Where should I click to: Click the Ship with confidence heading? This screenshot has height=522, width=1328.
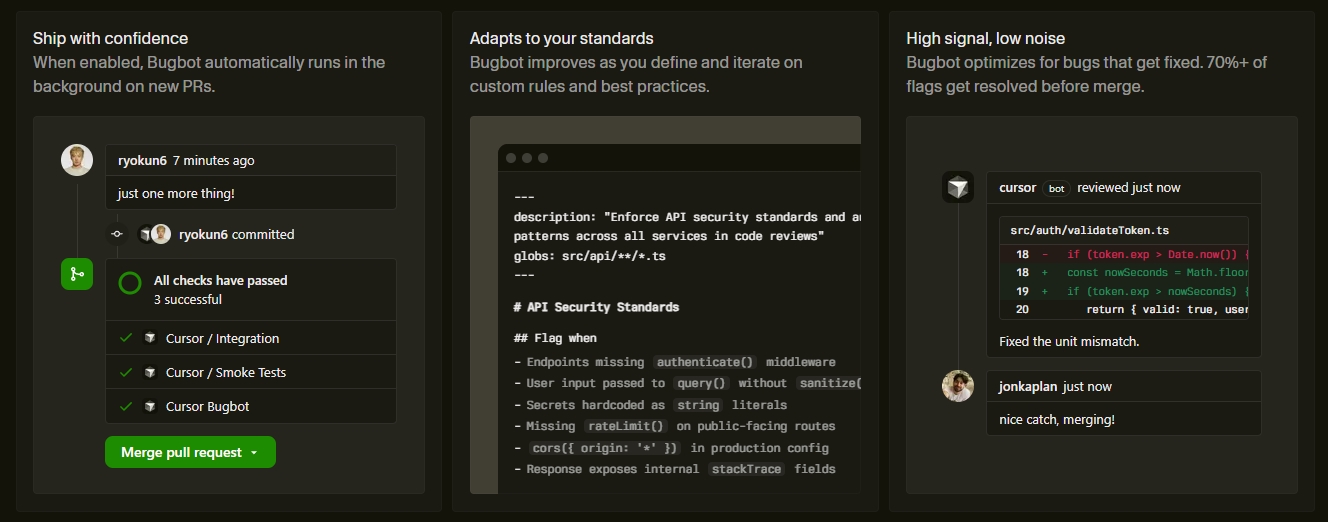[x=110, y=38]
